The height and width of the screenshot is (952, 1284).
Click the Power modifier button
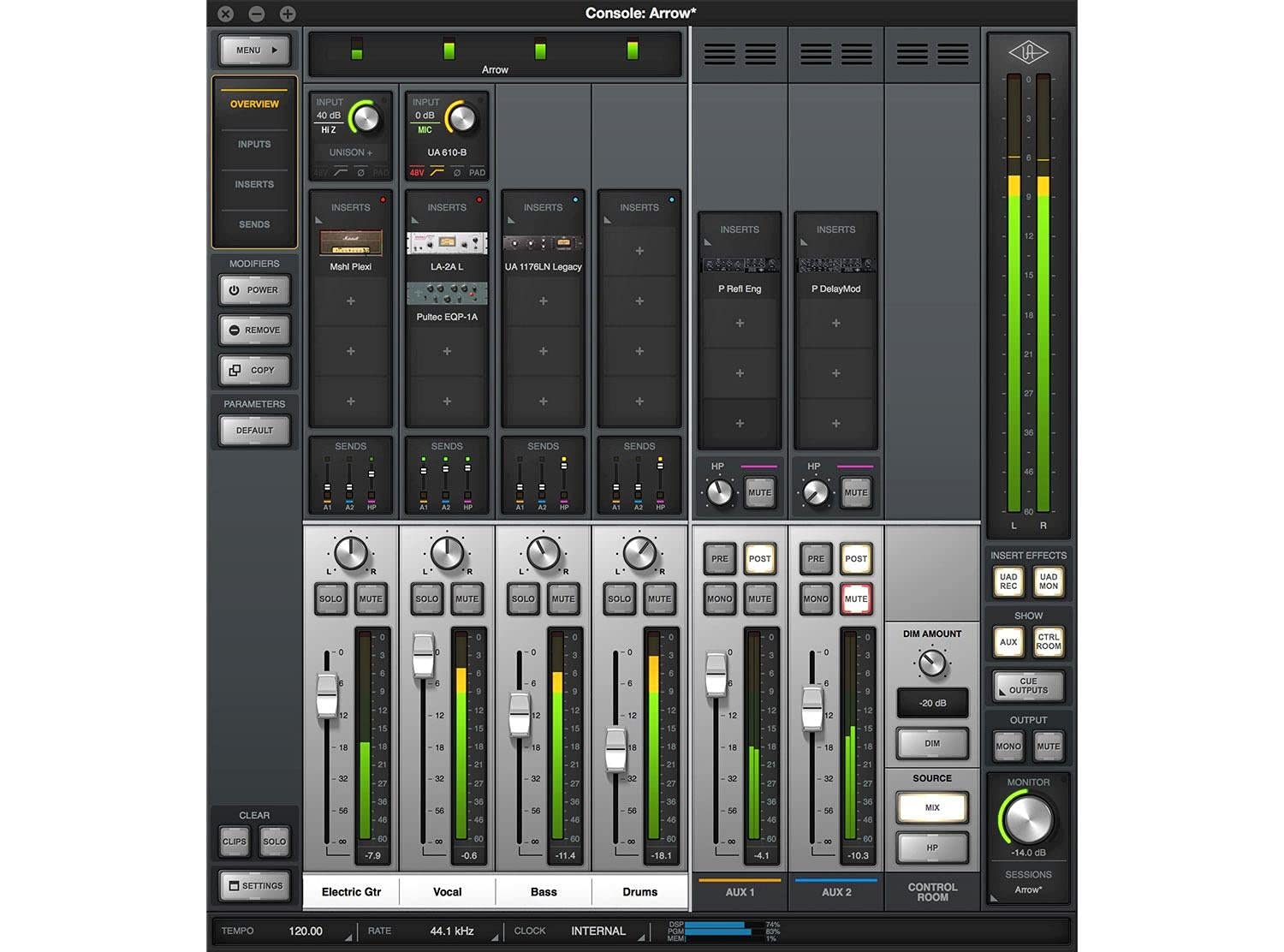coord(254,290)
